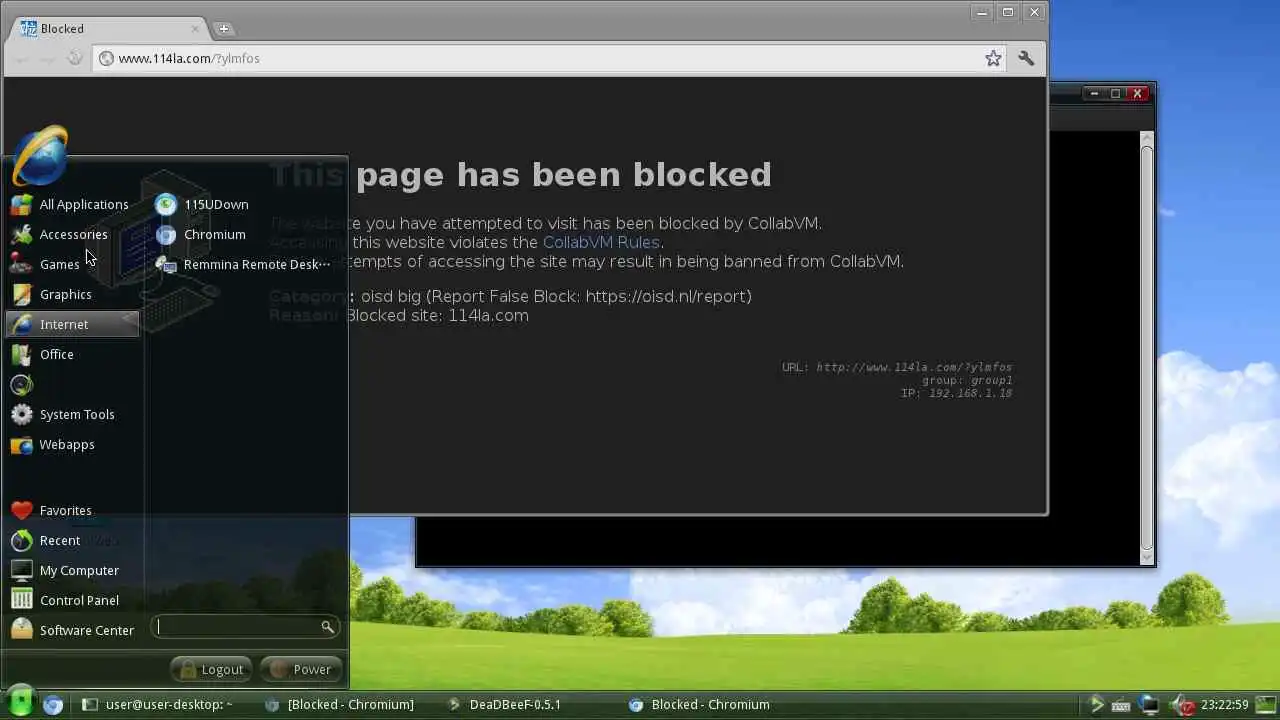Open the All Applications category

72,204
